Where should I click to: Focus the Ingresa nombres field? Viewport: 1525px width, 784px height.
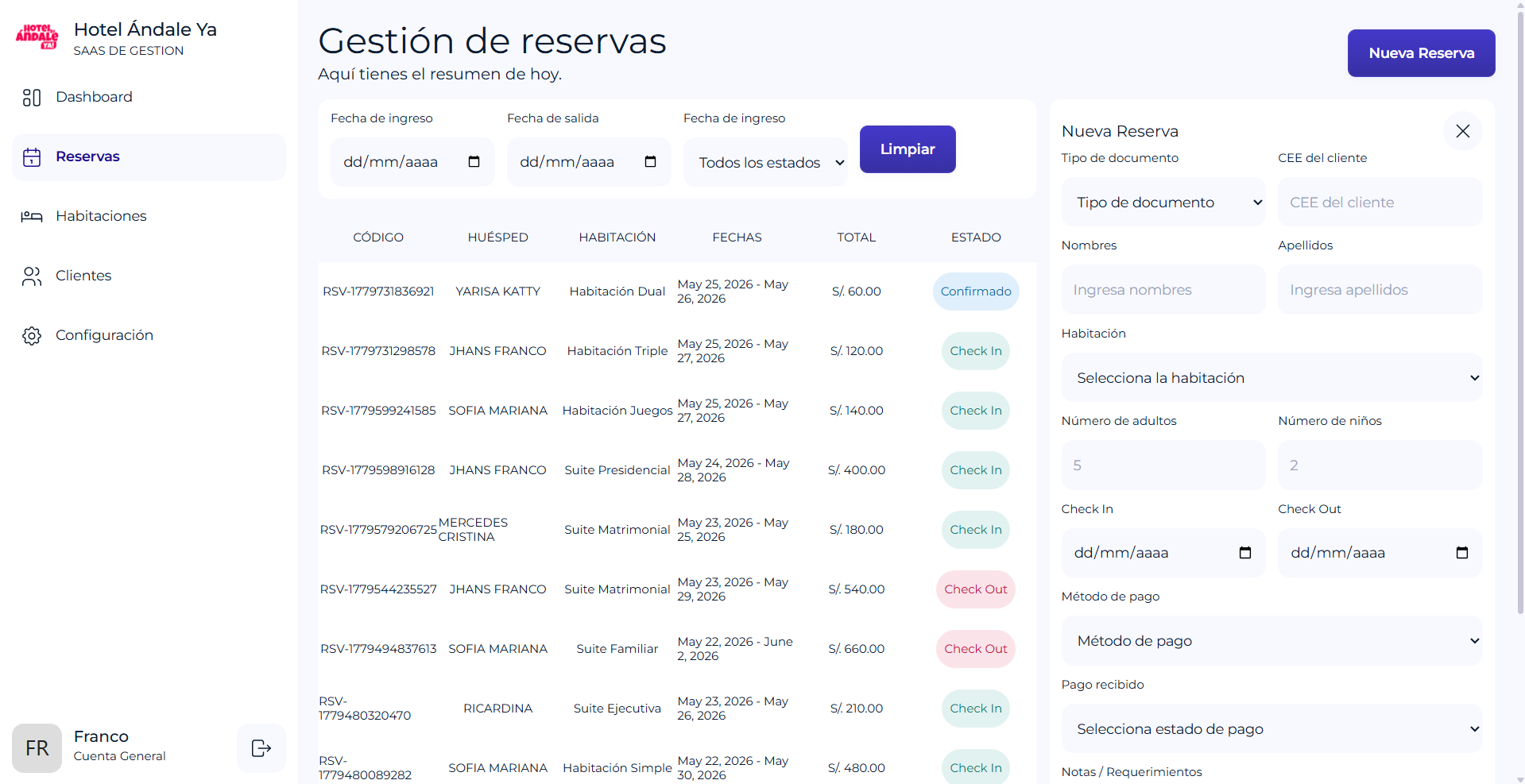coord(1163,290)
